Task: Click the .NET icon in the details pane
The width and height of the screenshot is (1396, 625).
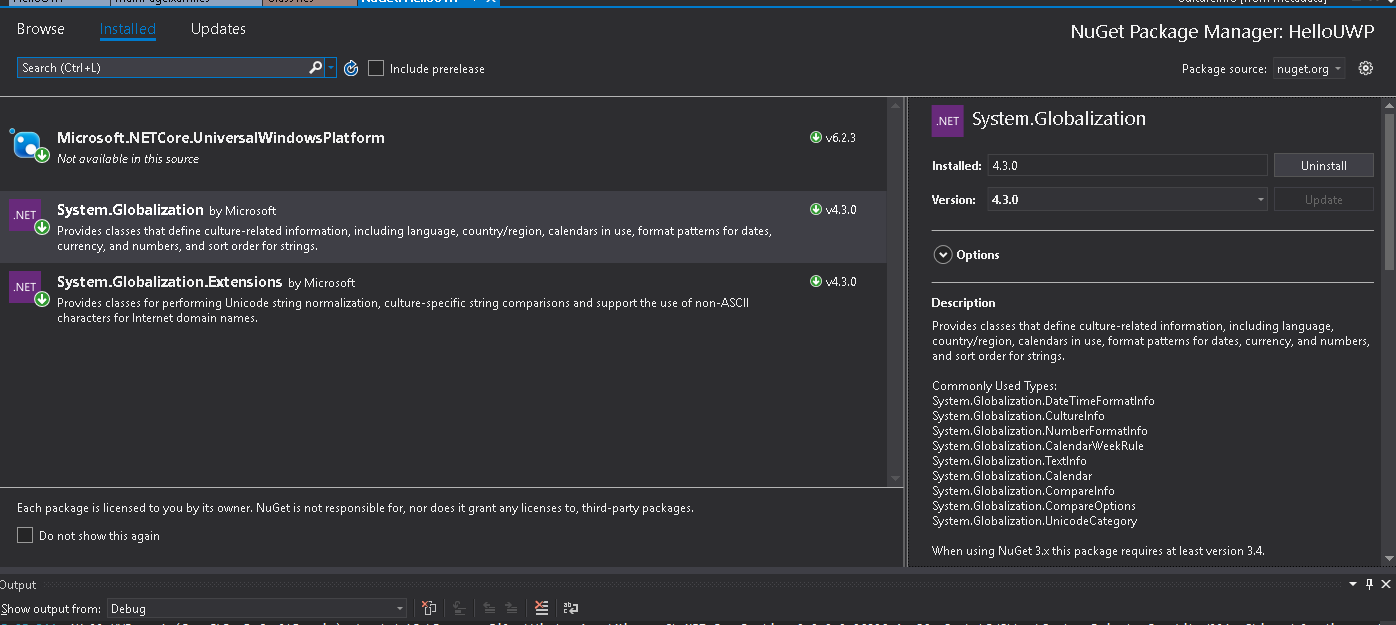Action: point(947,120)
